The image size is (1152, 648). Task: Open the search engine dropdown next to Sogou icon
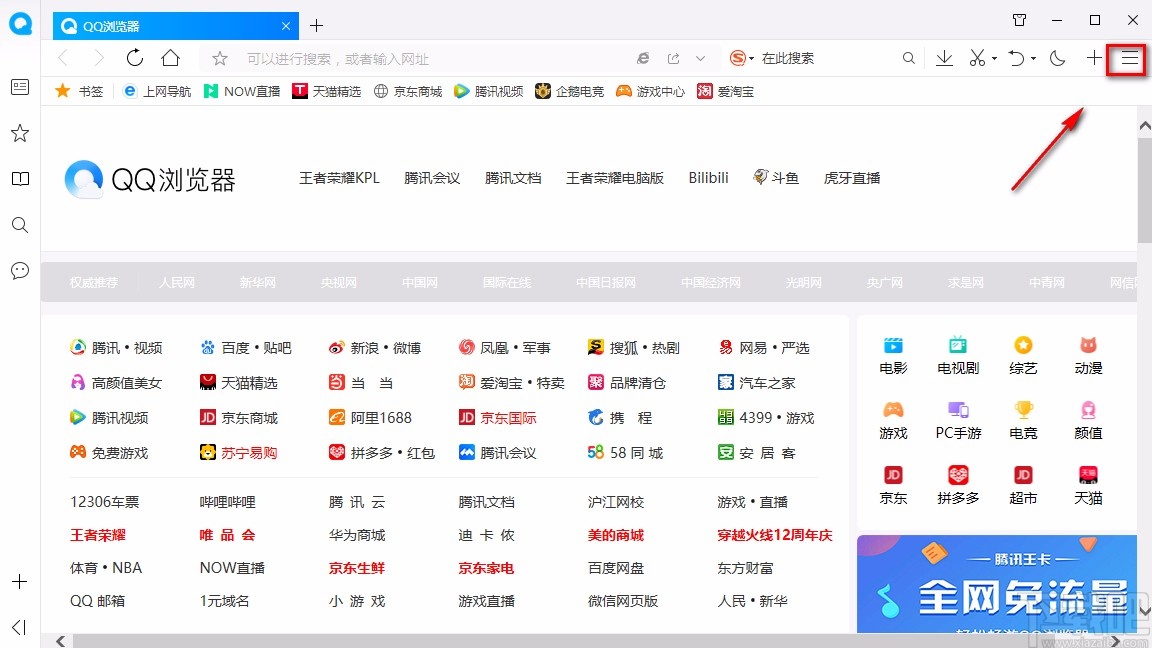click(x=752, y=58)
